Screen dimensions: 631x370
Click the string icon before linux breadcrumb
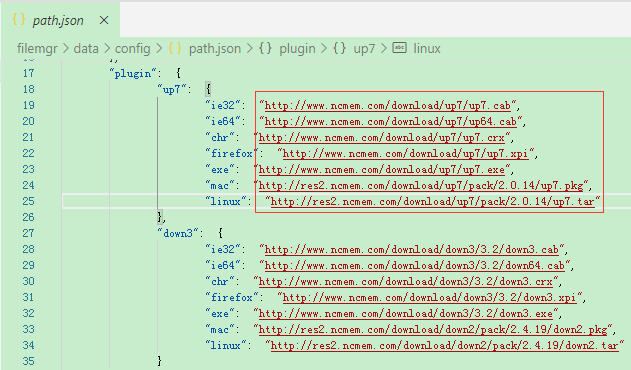[x=399, y=48]
